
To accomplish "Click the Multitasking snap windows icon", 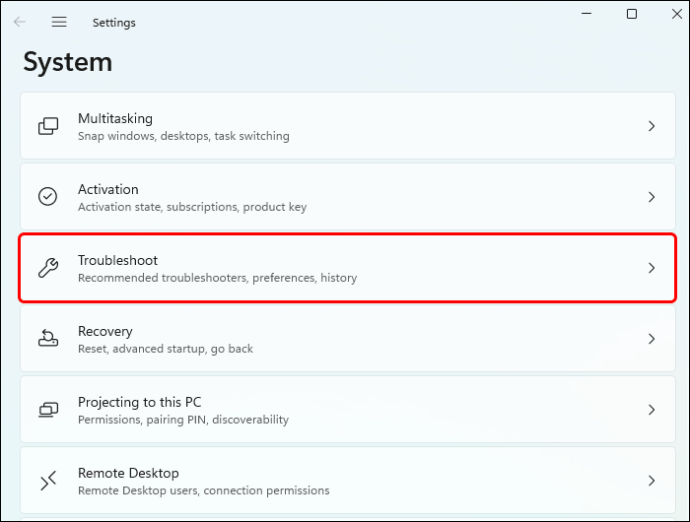I will (48, 126).
